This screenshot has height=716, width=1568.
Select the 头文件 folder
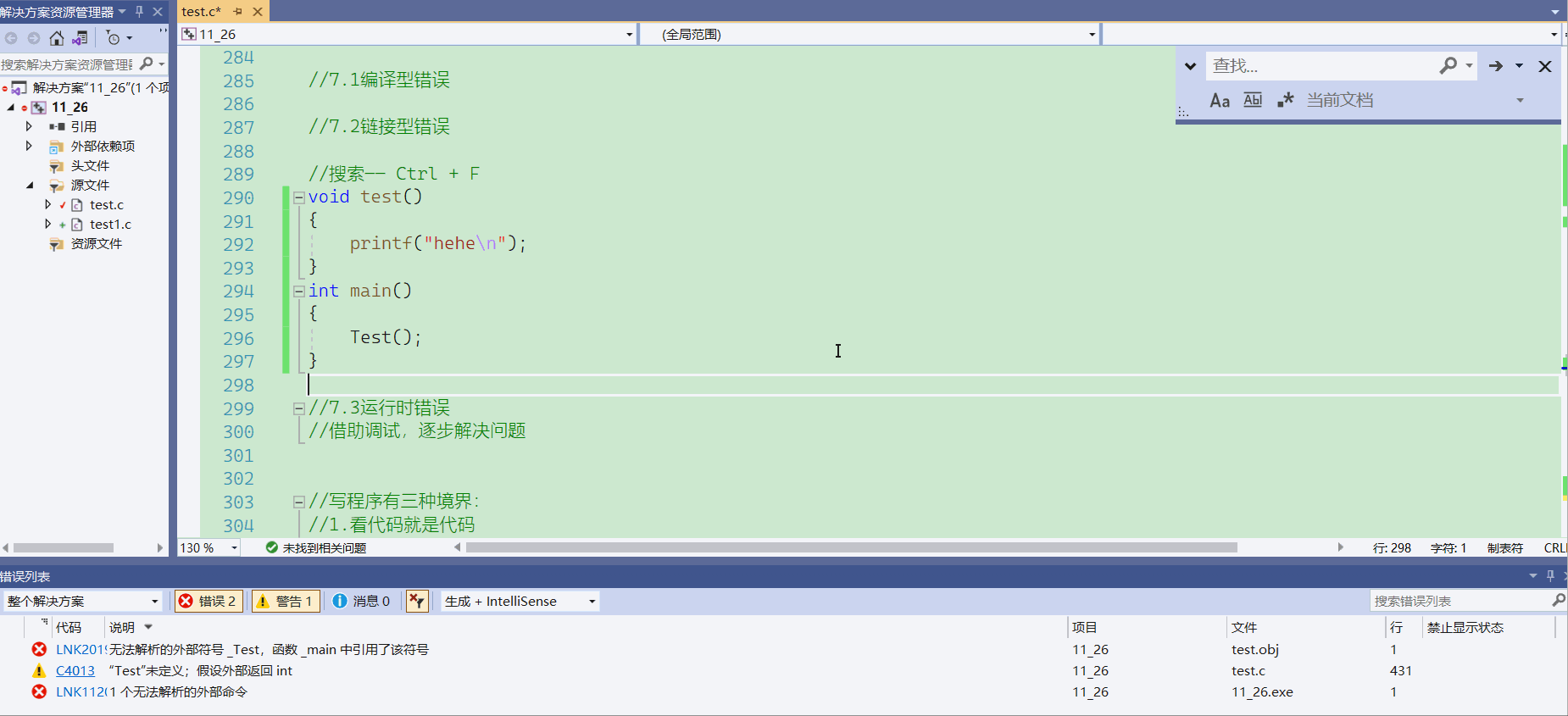pos(90,165)
